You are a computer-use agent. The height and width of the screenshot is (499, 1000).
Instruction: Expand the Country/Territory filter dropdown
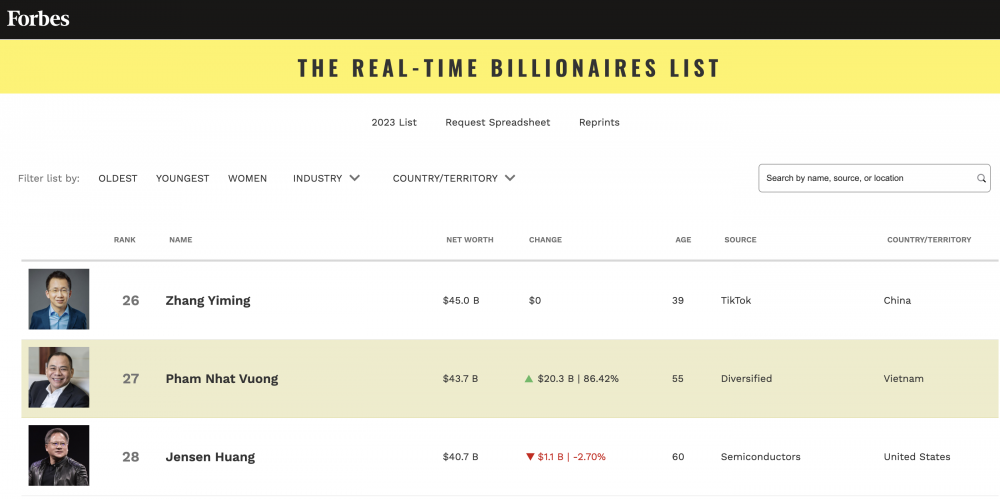pyautogui.click(x=454, y=179)
